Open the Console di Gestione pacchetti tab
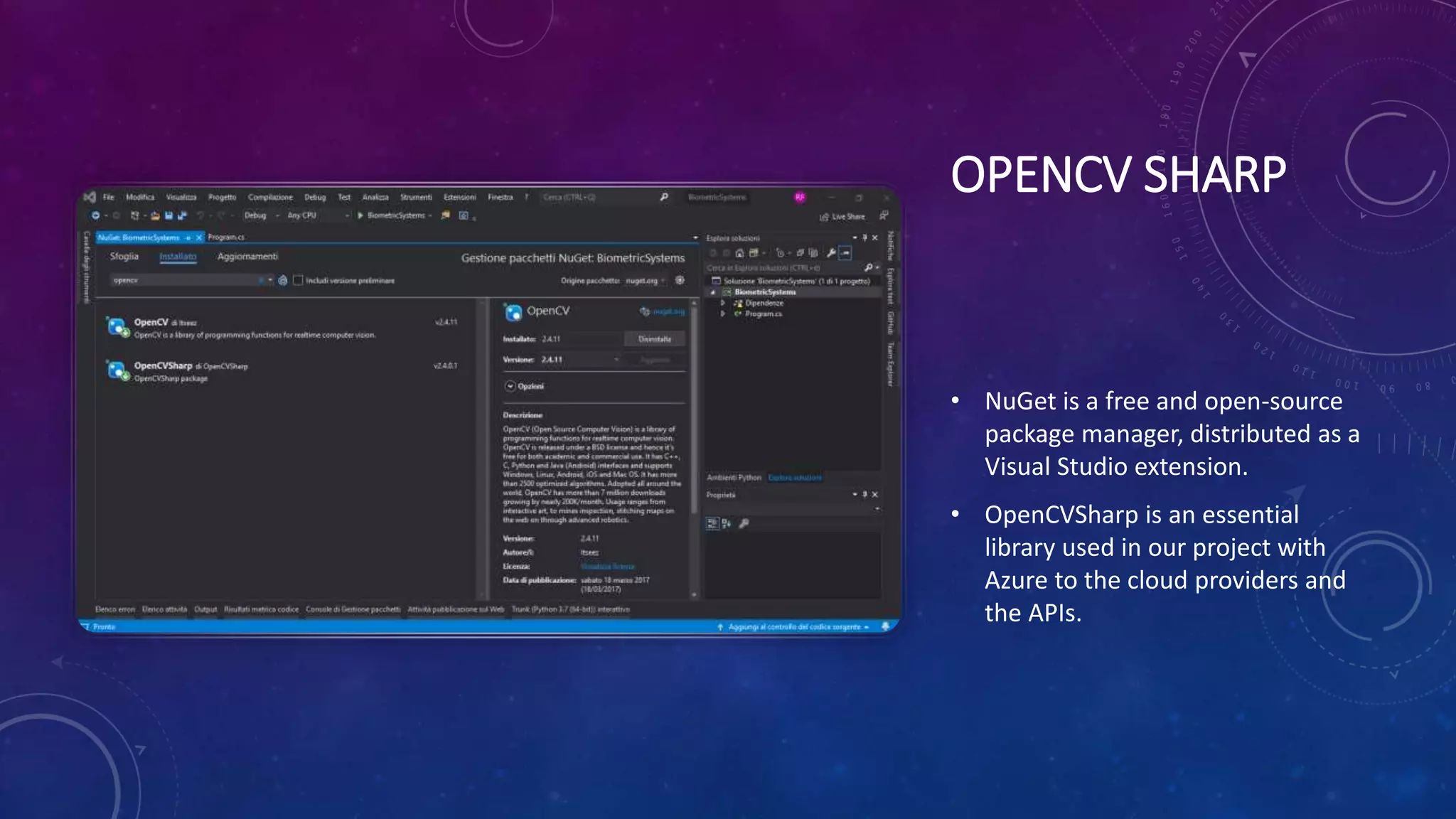 pyautogui.click(x=353, y=609)
